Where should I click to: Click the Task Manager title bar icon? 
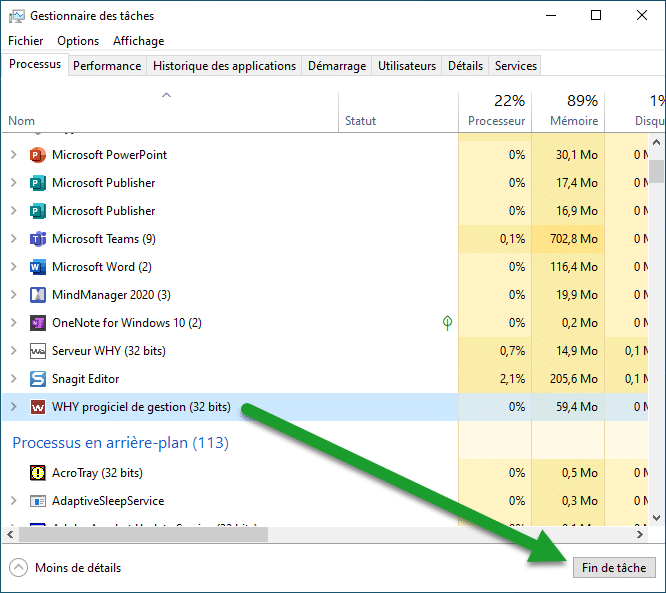[17, 16]
